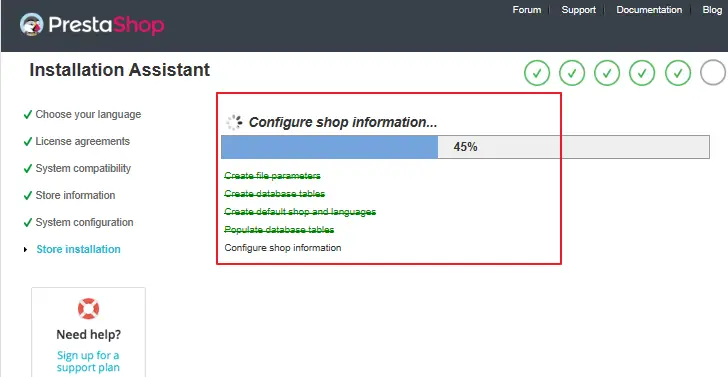This screenshot has height=377, width=728.
Task: Click the green check beside License agreements
Action: 28,141
